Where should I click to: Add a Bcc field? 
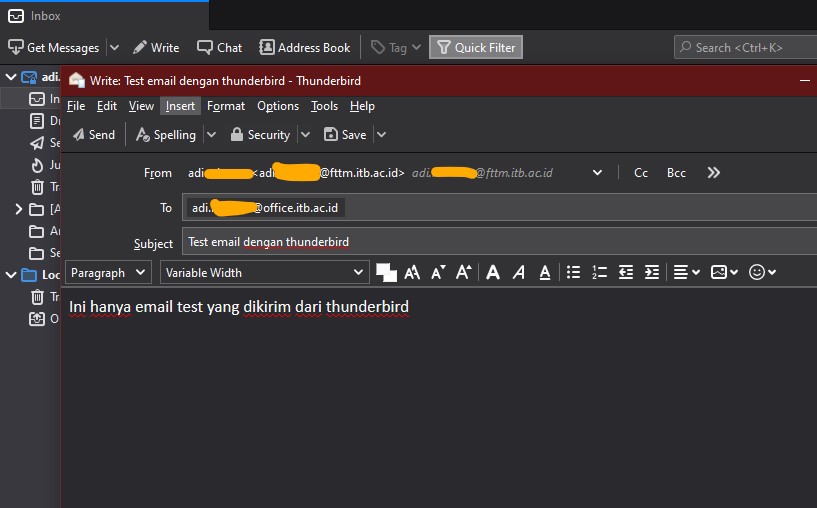click(x=676, y=173)
